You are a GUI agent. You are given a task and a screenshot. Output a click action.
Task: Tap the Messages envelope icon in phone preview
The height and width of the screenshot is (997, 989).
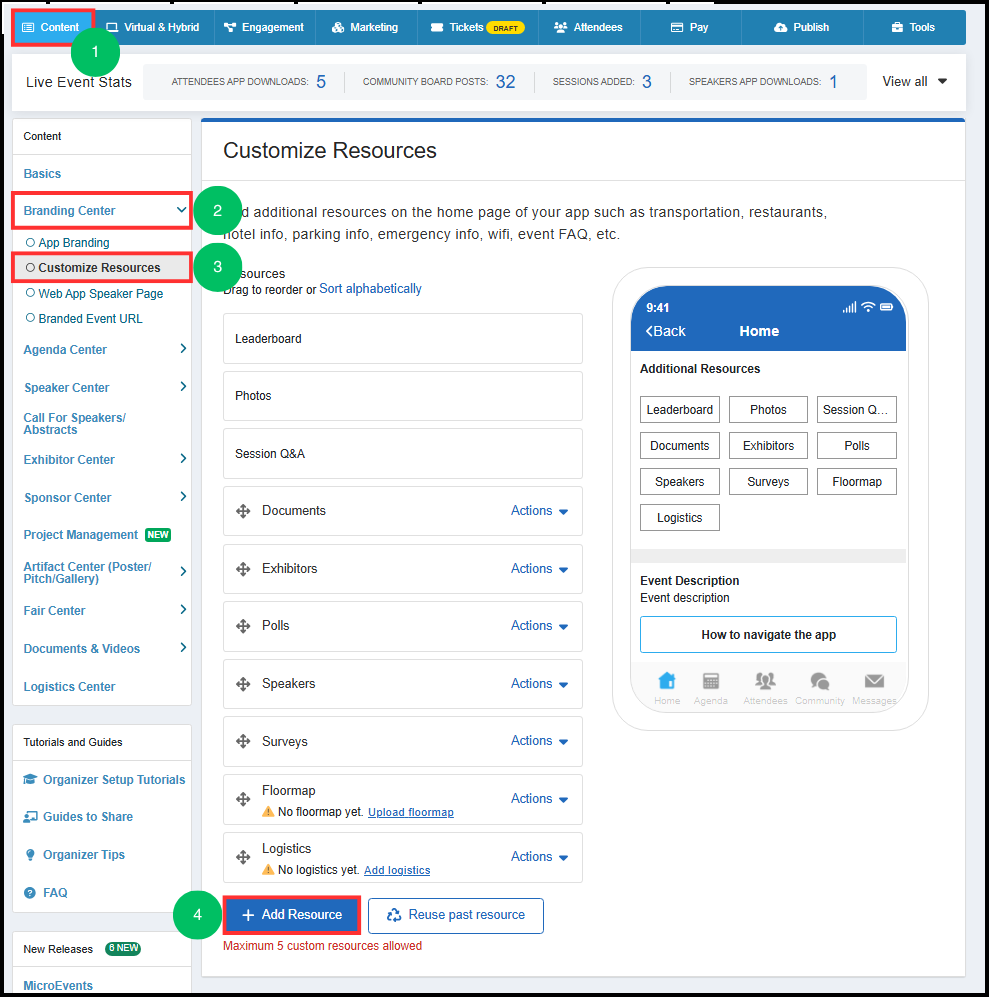(x=874, y=681)
